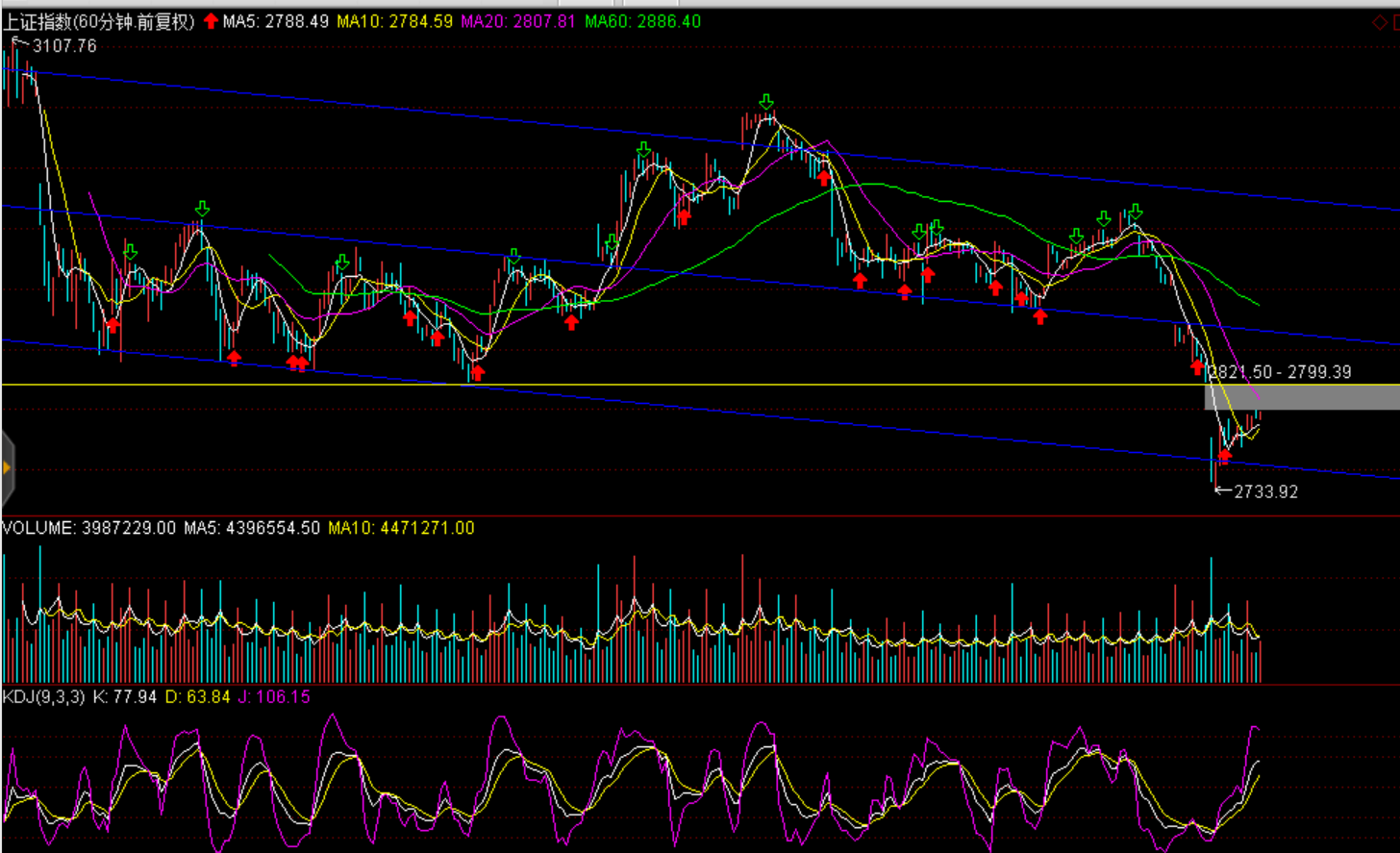Open the 上证指数(60分钟 前复权) title label
1400x853 pixels.
[99, 21]
